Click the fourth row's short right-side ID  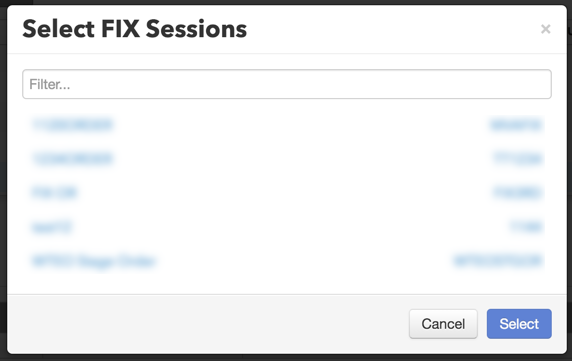pos(526,227)
